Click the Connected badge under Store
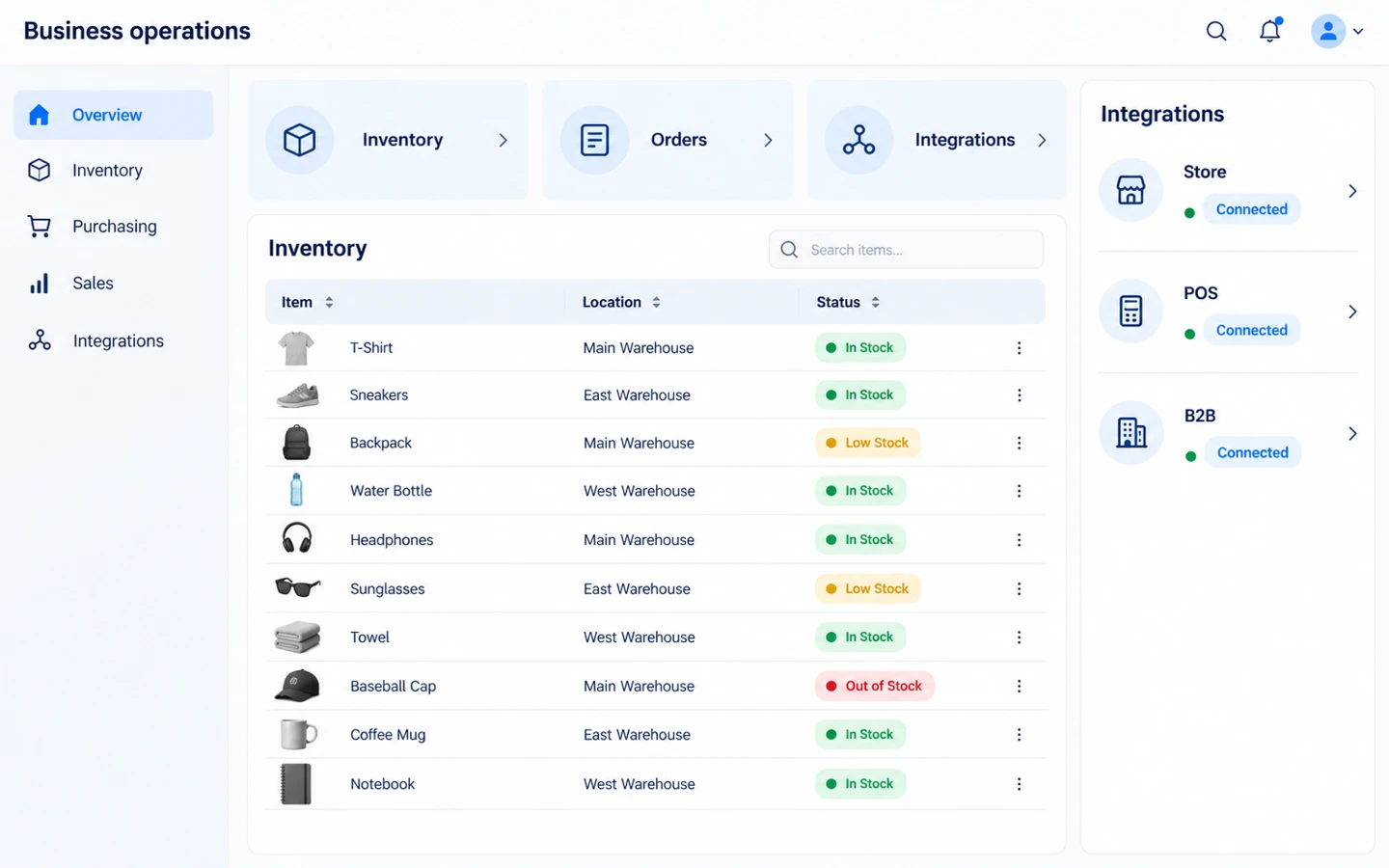 click(x=1251, y=209)
